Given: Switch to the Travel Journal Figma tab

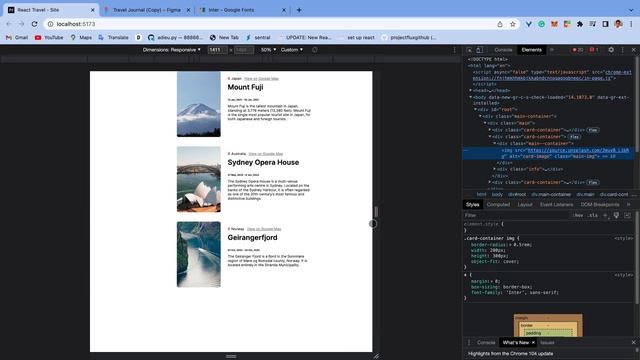Looking at the screenshot, I should [147, 10].
